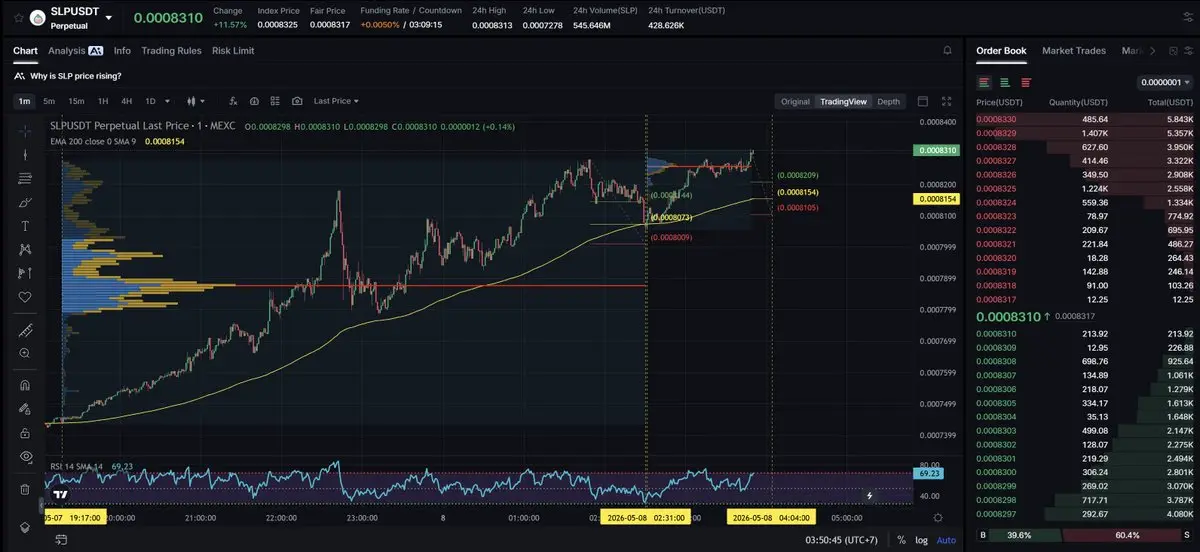
Task: Open the Fibonacci/parallel lines tool
Action: [25, 178]
